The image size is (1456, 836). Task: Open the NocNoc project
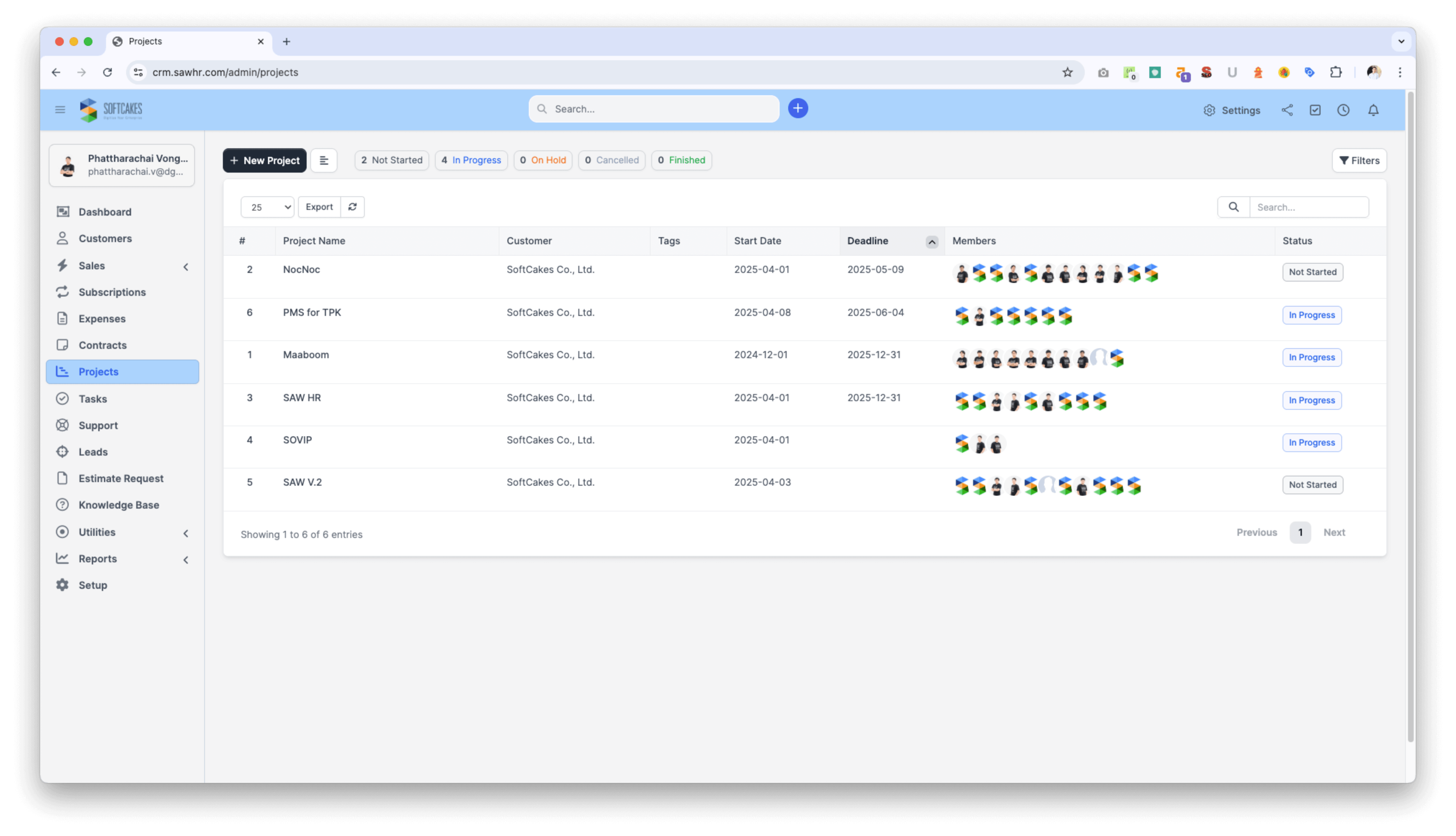(301, 269)
